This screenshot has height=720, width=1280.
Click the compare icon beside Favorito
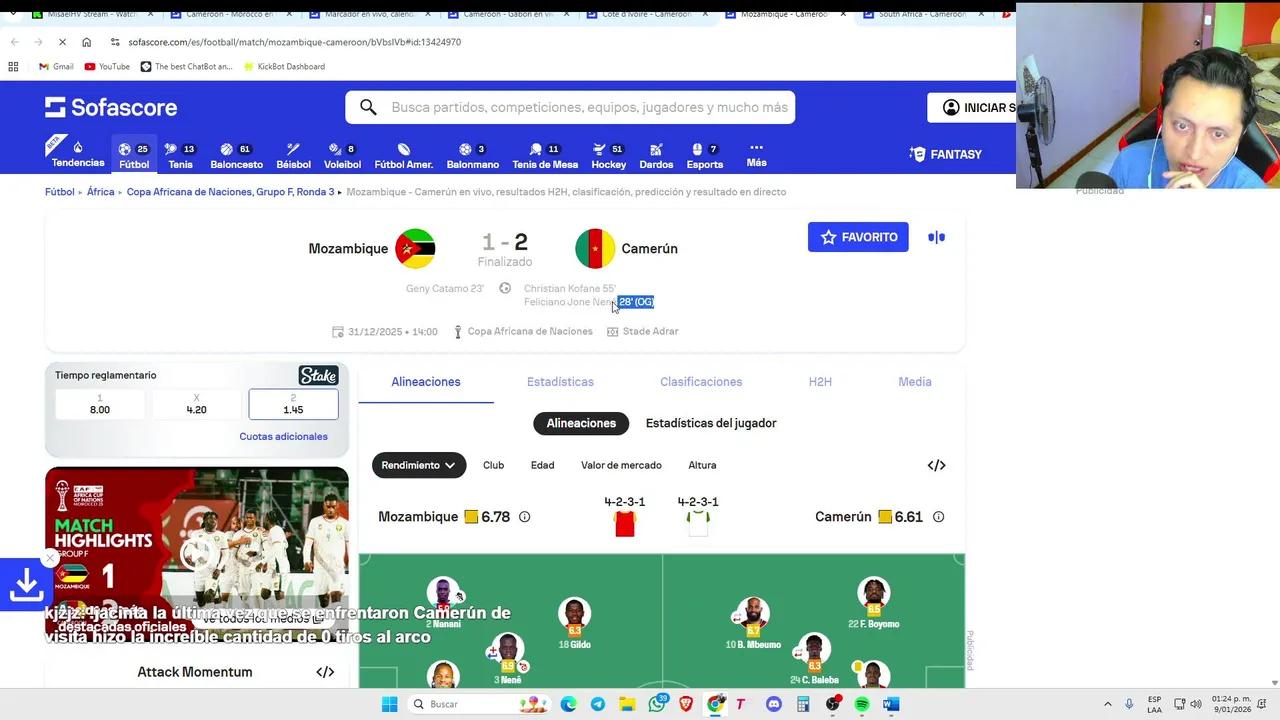tap(936, 237)
